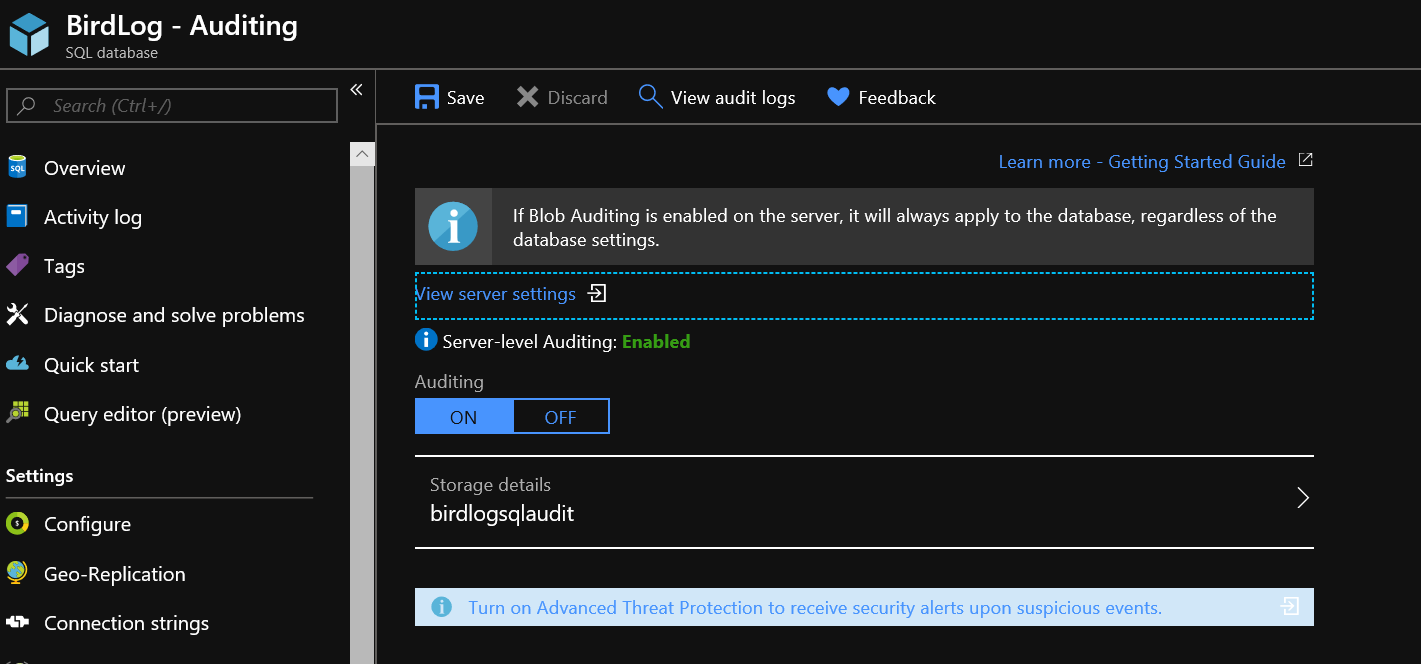
Task: Click the green Enabled status text
Action: (x=656, y=341)
